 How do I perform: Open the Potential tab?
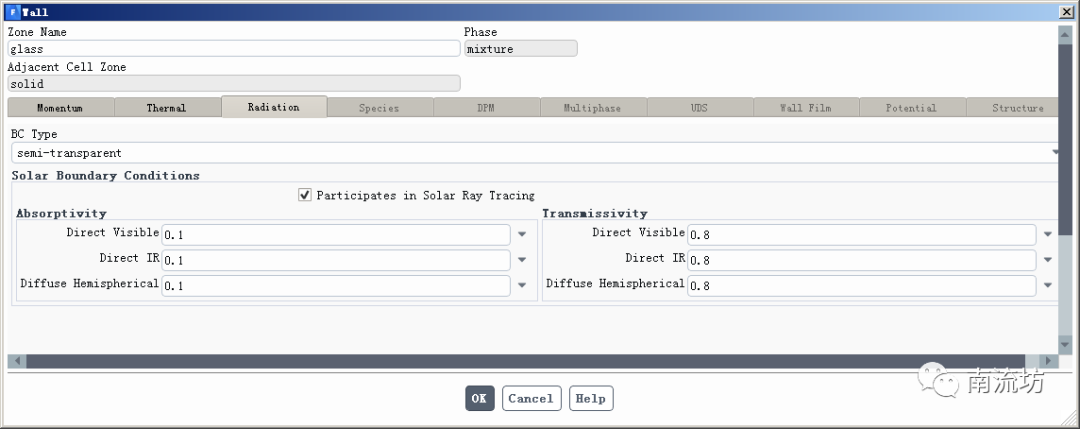point(912,107)
